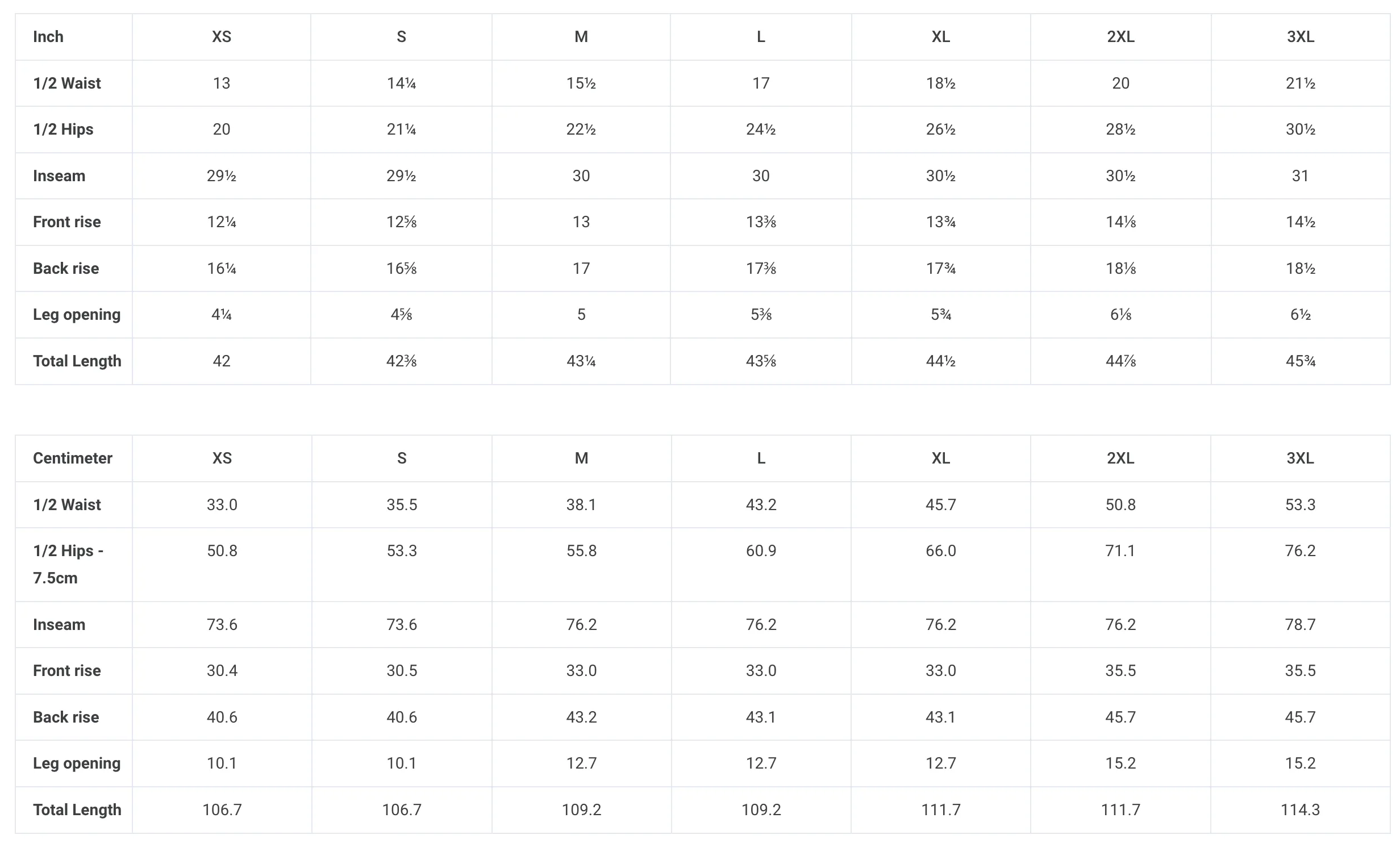
Task: Click 1/2 Hips value 60.9 for L
Action: (x=761, y=551)
